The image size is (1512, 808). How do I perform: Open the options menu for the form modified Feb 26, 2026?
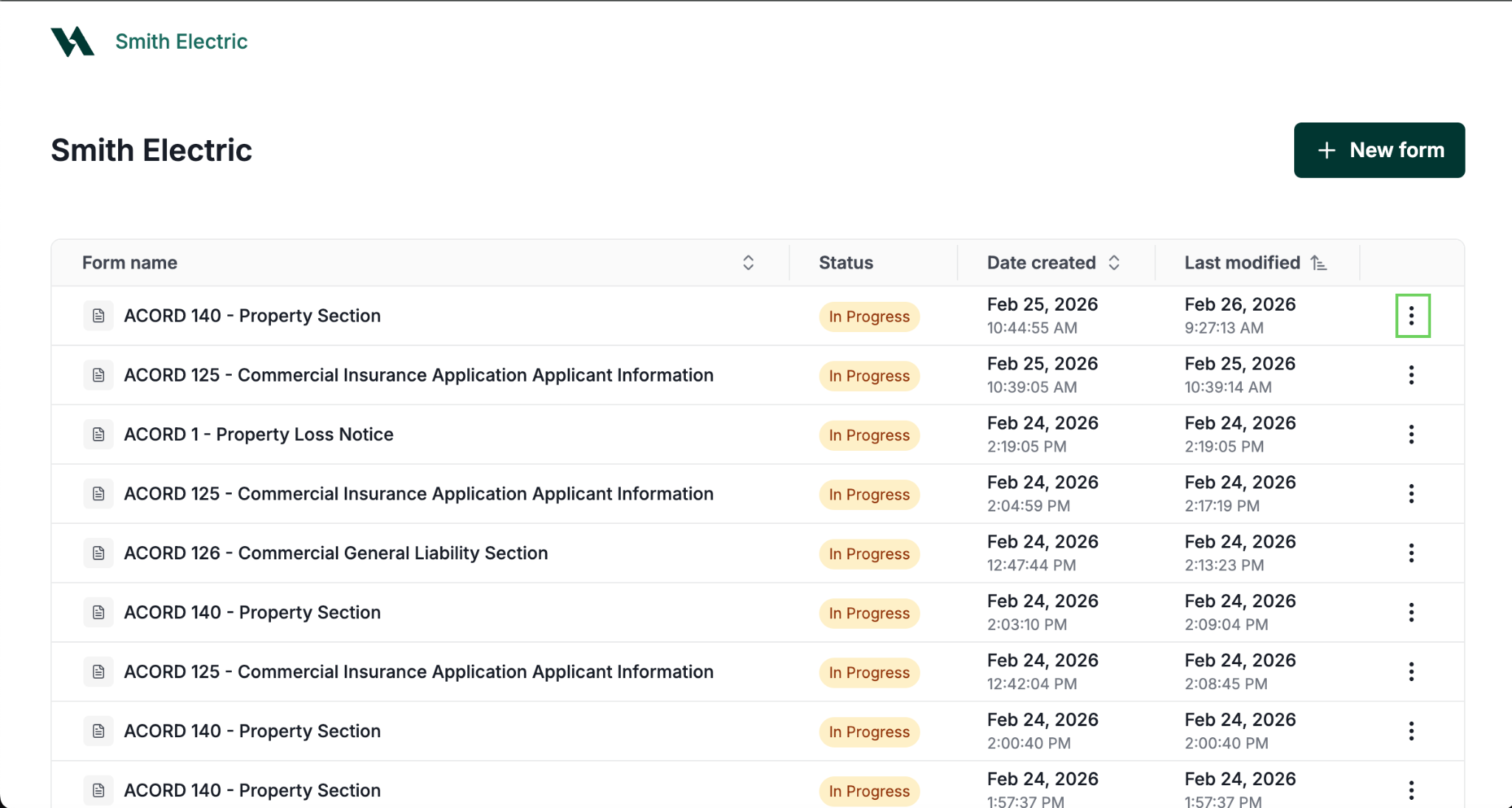tap(1412, 316)
